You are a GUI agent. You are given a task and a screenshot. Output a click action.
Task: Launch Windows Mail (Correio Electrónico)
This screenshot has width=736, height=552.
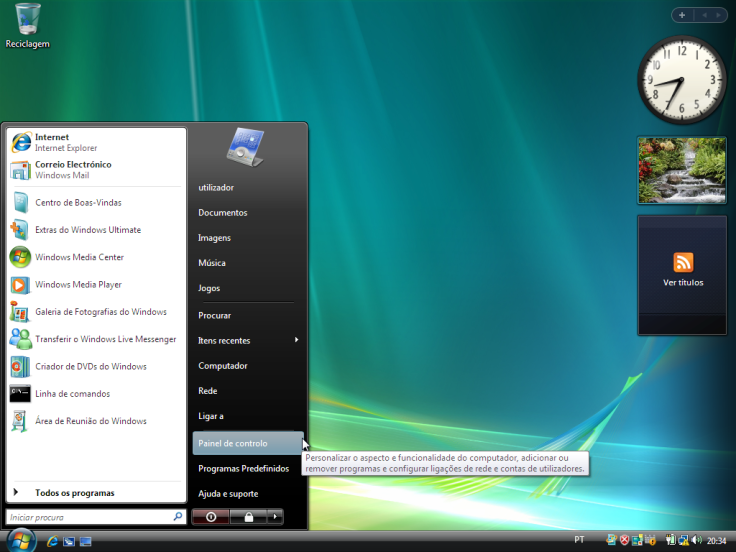click(x=72, y=169)
